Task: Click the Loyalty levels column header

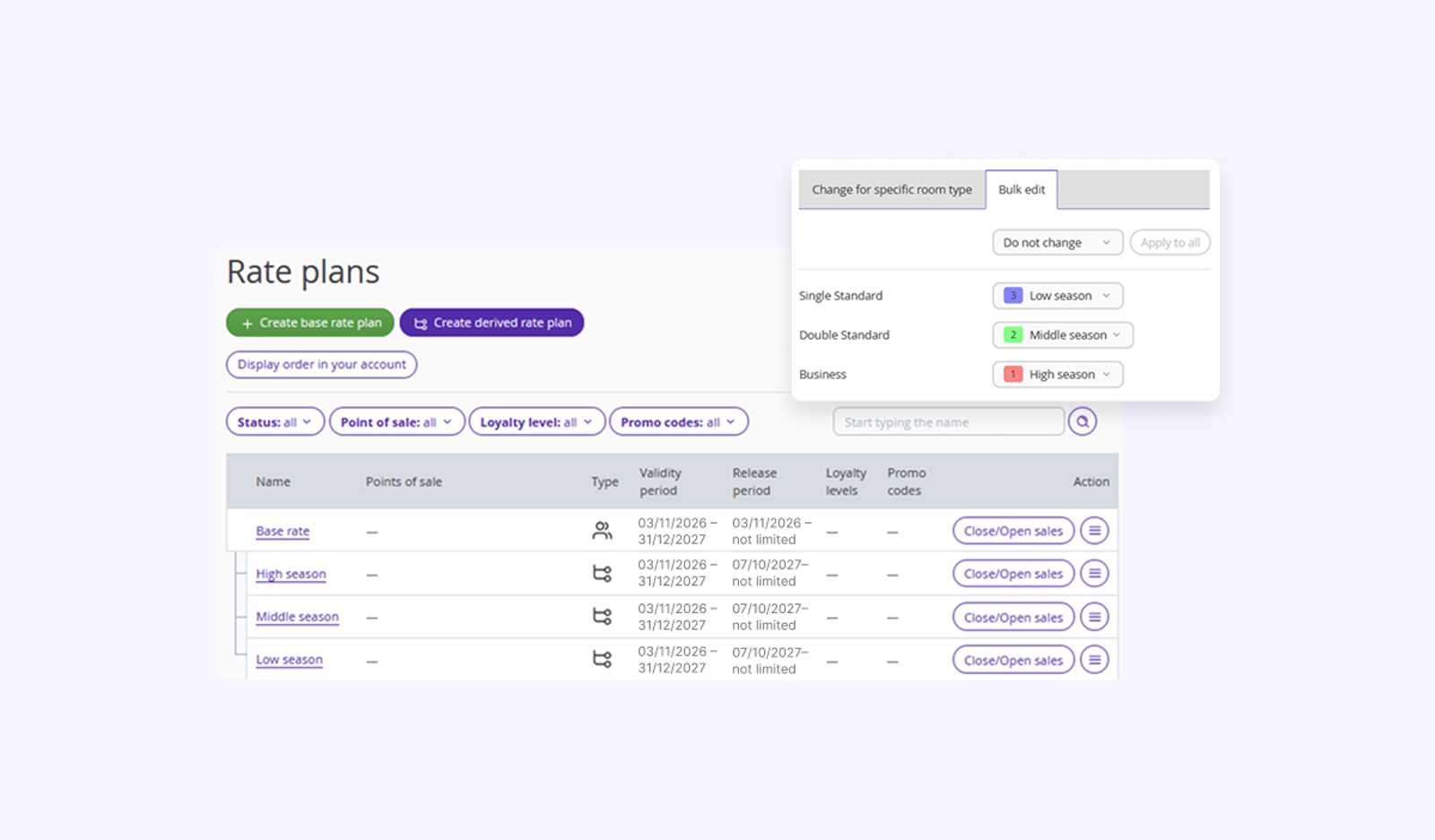Action: pyautogui.click(x=846, y=481)
